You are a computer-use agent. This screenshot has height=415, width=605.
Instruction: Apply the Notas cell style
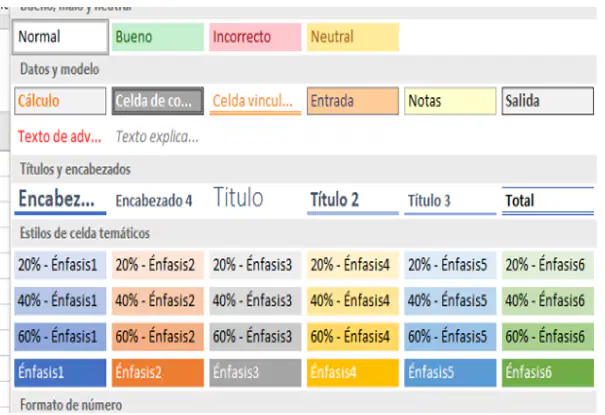pyautogui.click(x=450, y=101)
